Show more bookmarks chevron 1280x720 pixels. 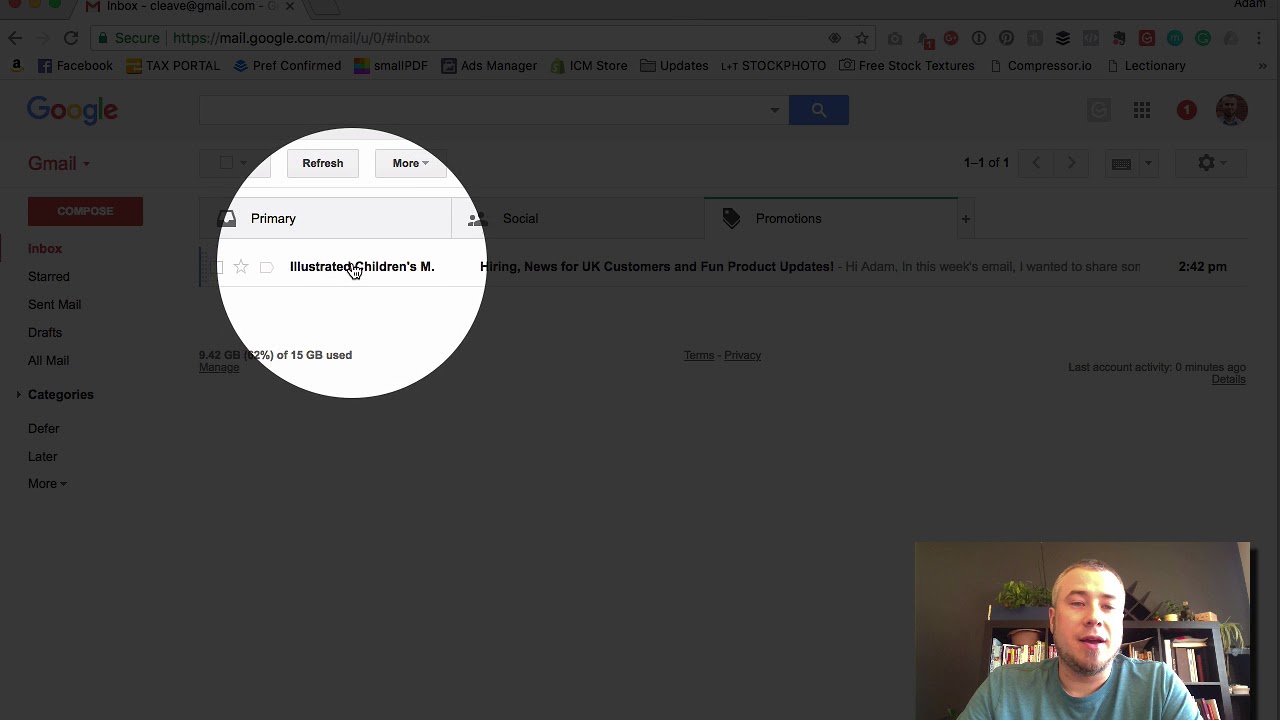[x=1263, y=66]
